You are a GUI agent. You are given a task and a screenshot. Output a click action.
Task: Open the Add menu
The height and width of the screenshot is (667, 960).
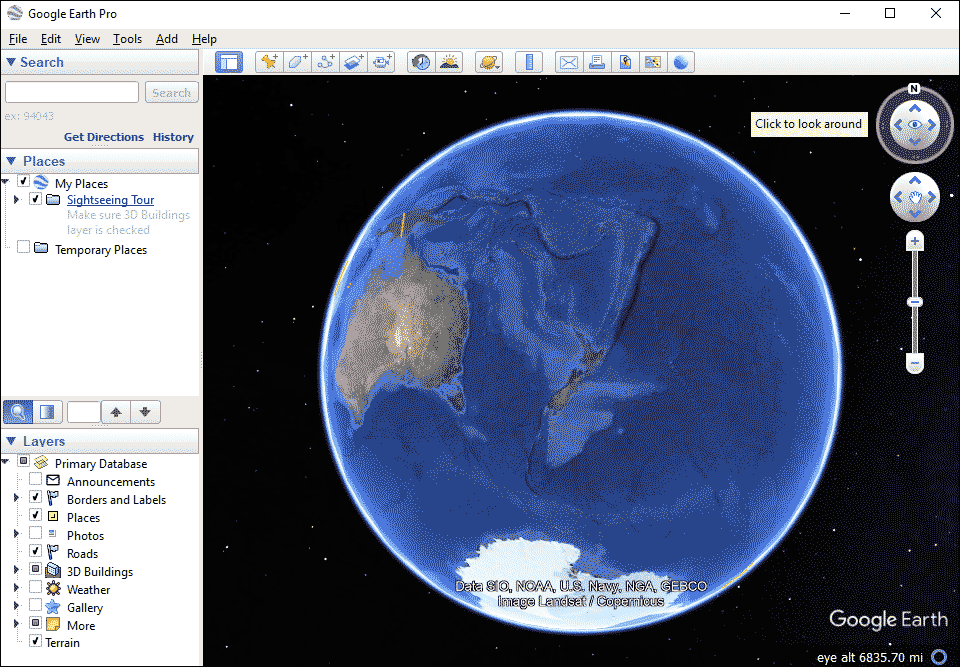pyautogui.click(x=167, y=39)
